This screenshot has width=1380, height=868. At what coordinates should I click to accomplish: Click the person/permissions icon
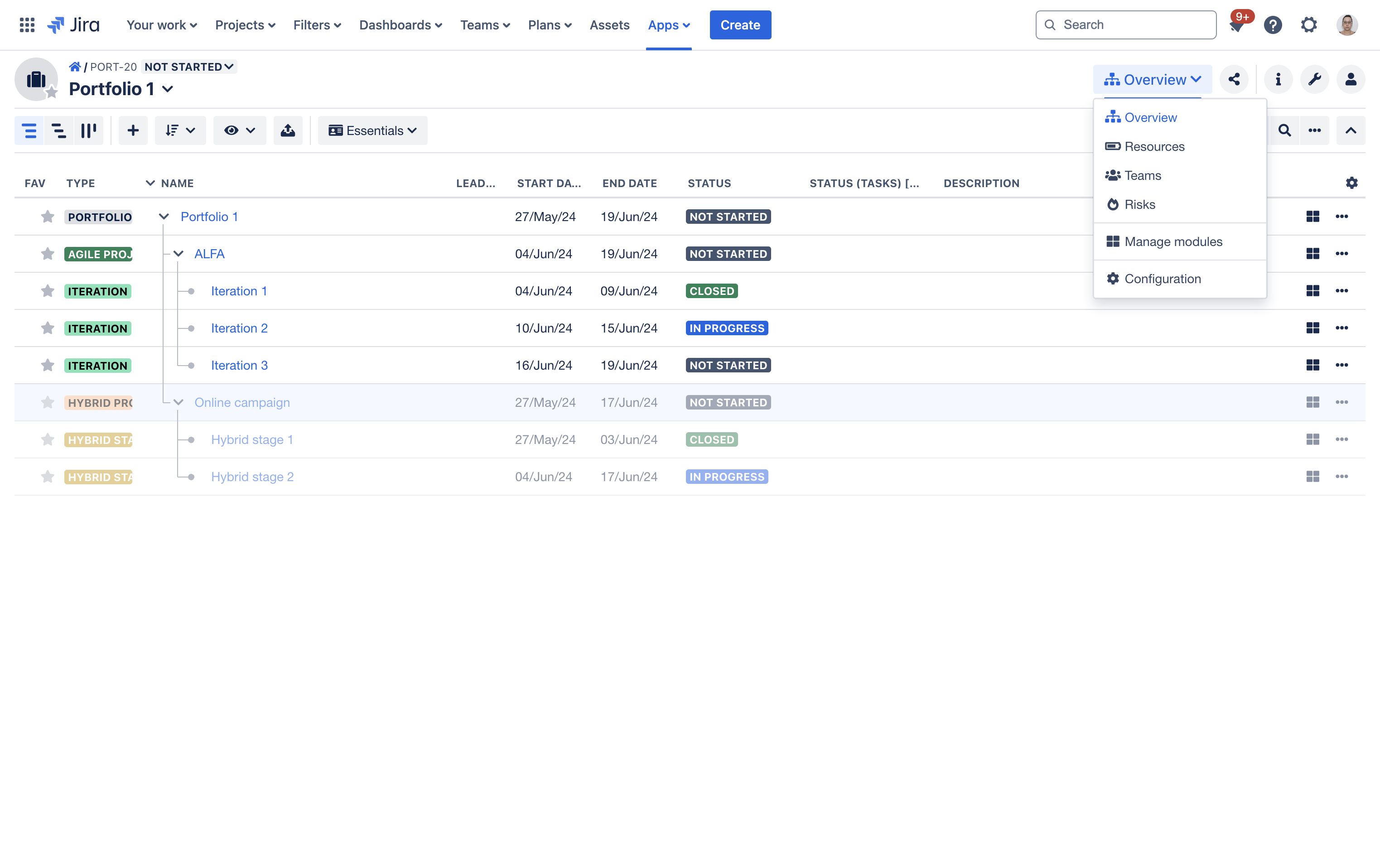[1351, 79]
